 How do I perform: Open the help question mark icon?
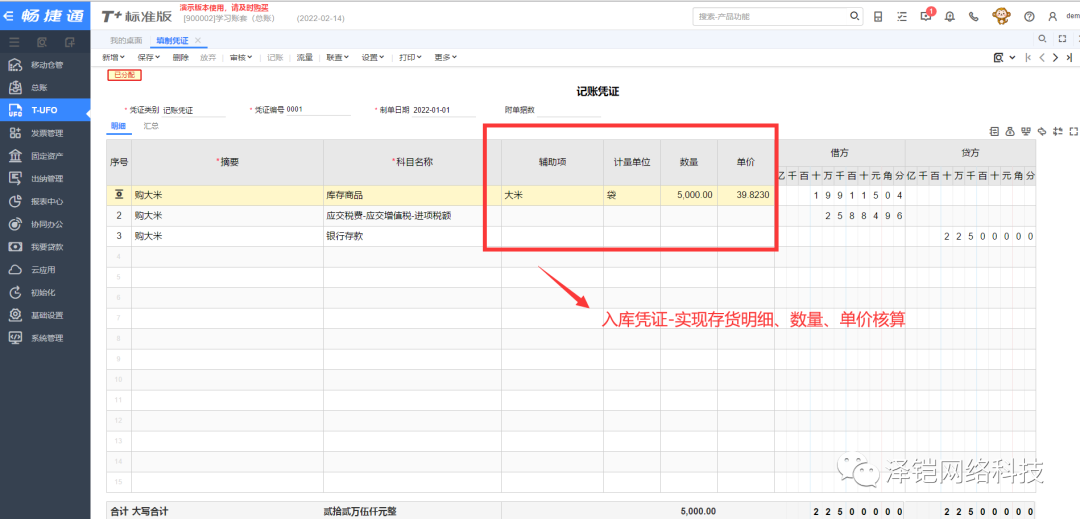[x=1027, y=16]
